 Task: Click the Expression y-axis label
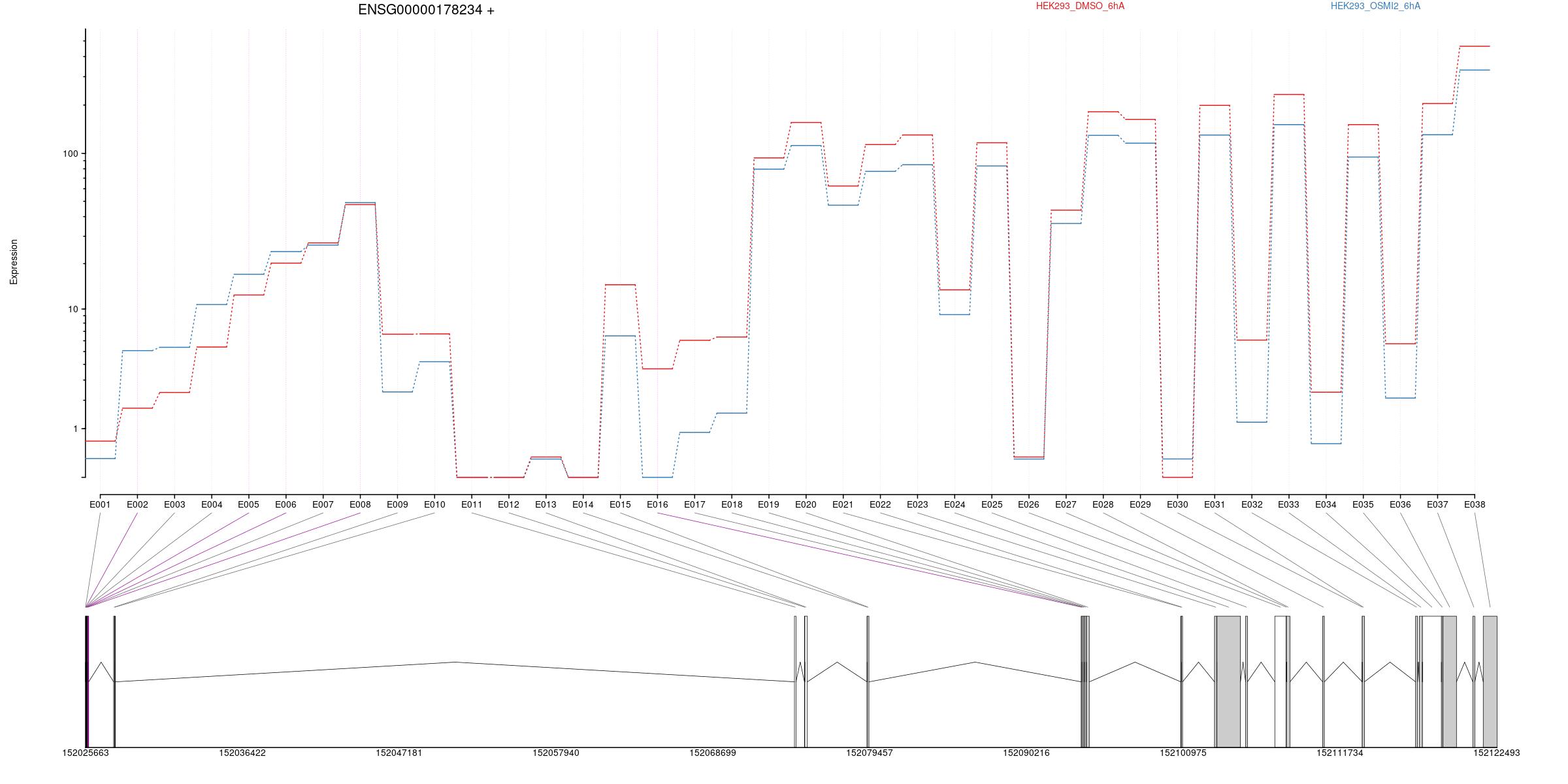[x=14, y=261]
